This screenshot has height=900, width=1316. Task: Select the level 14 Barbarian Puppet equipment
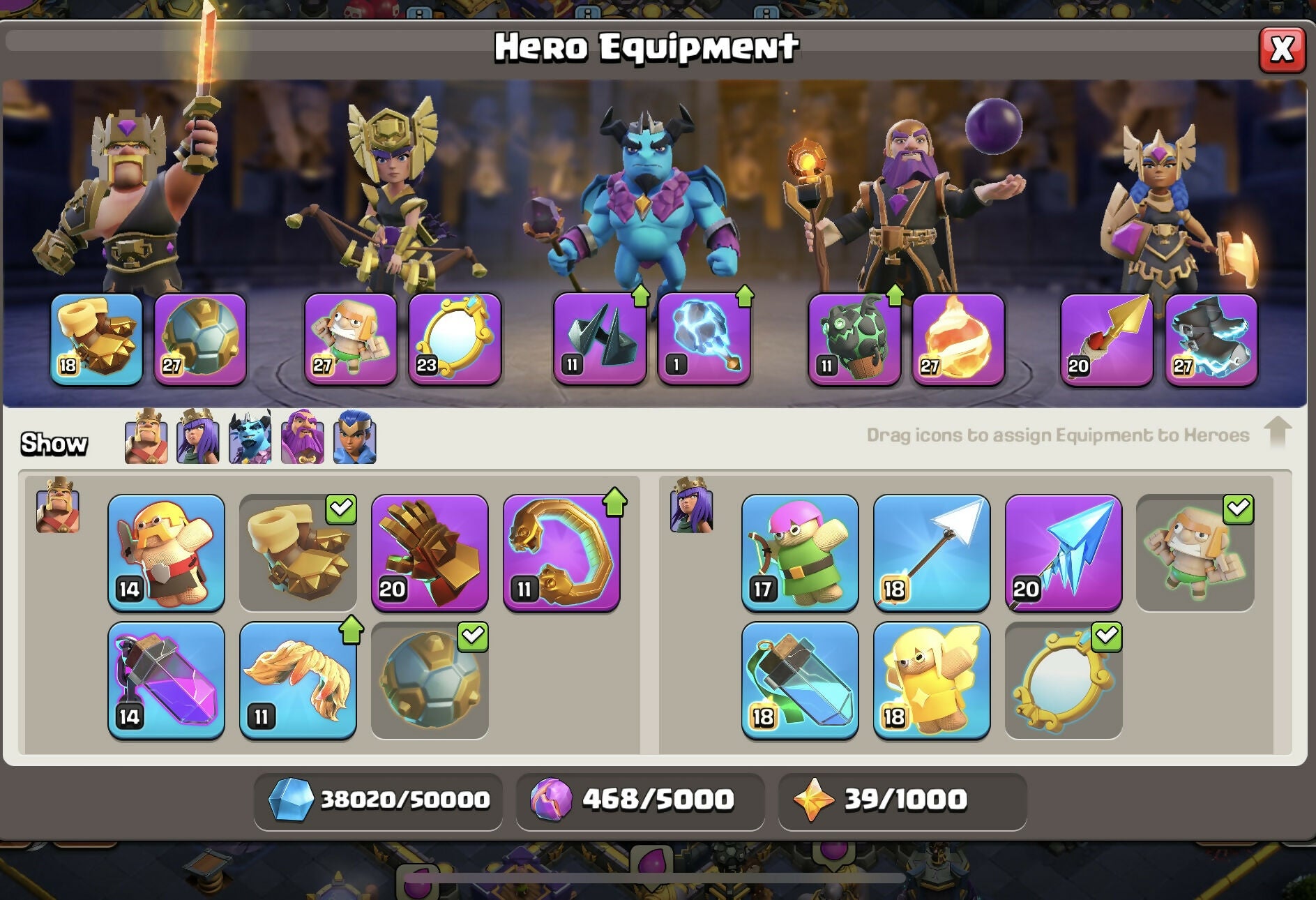point(166,553)
